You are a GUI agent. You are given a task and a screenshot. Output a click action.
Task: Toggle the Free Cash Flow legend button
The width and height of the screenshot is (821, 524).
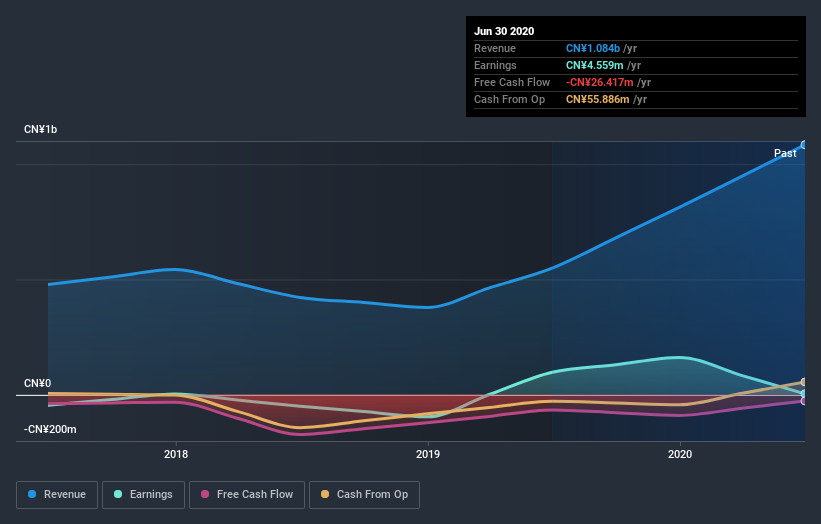[x=247, y=495]
